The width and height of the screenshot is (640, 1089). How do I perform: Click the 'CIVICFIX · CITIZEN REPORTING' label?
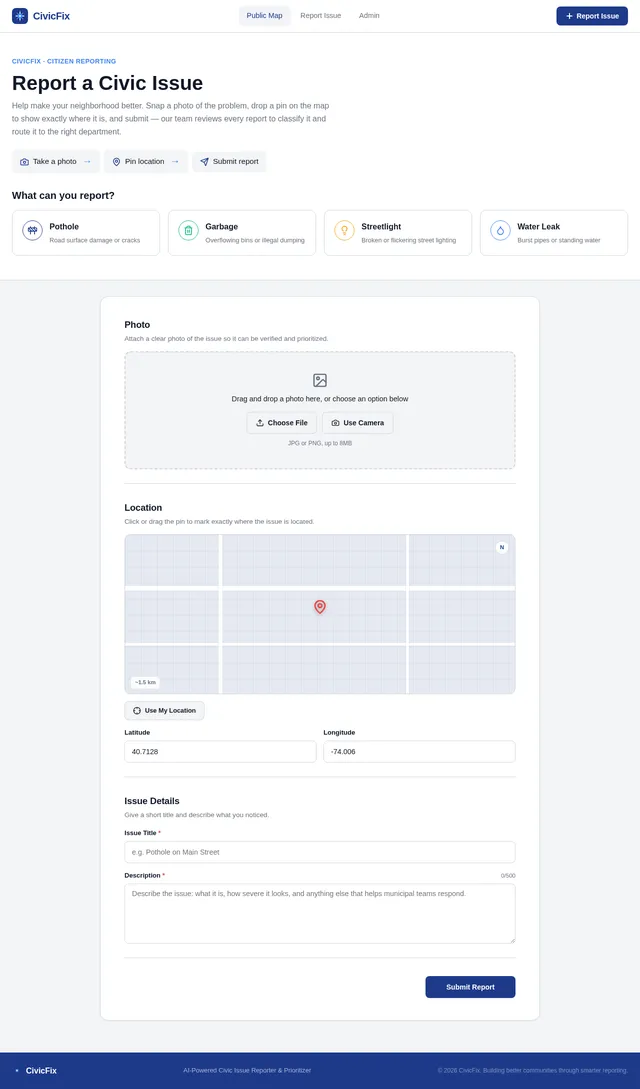coord(64,61)
